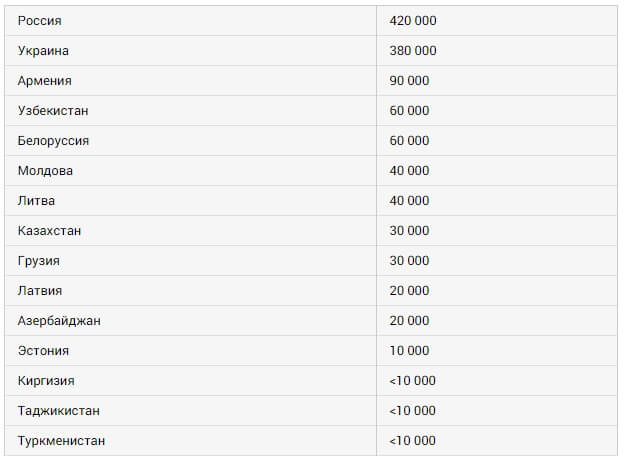Viewport: 626px width, 470px height.
Task: Click the Туркменистан table cell
Action: click(x=61, y=441)
